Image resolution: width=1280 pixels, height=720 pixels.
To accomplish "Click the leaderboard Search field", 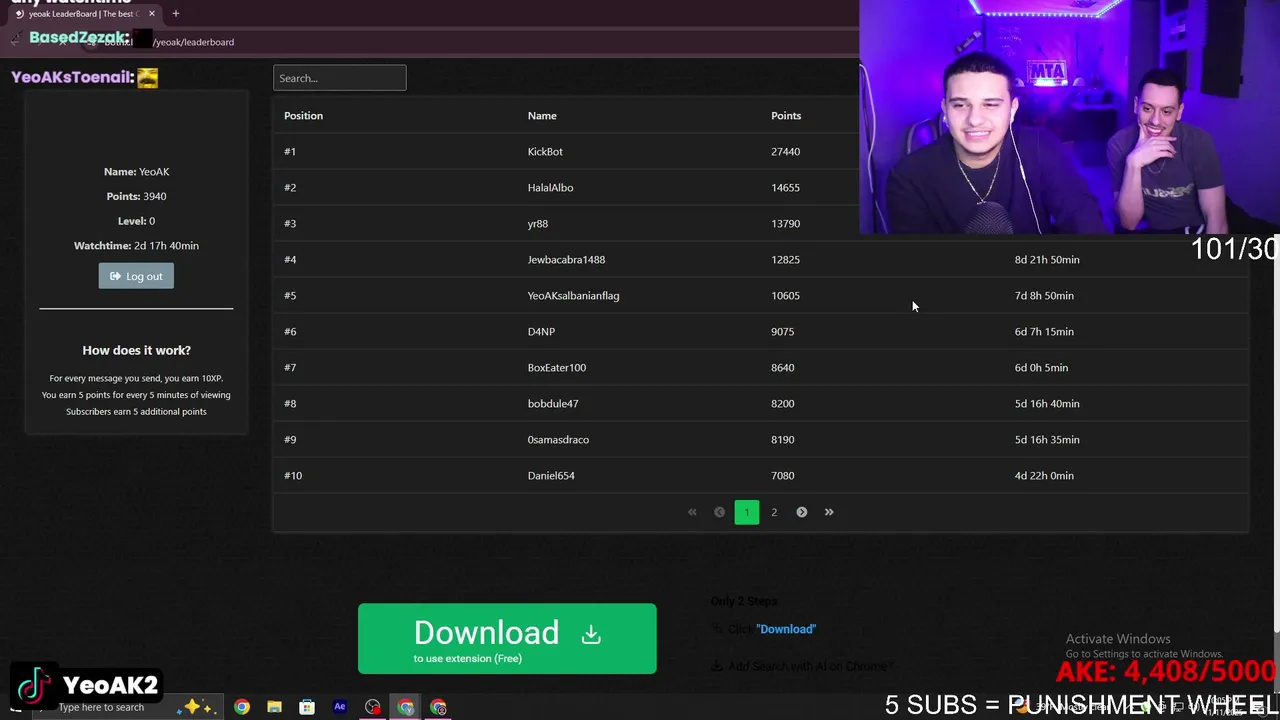I will 339,78.
